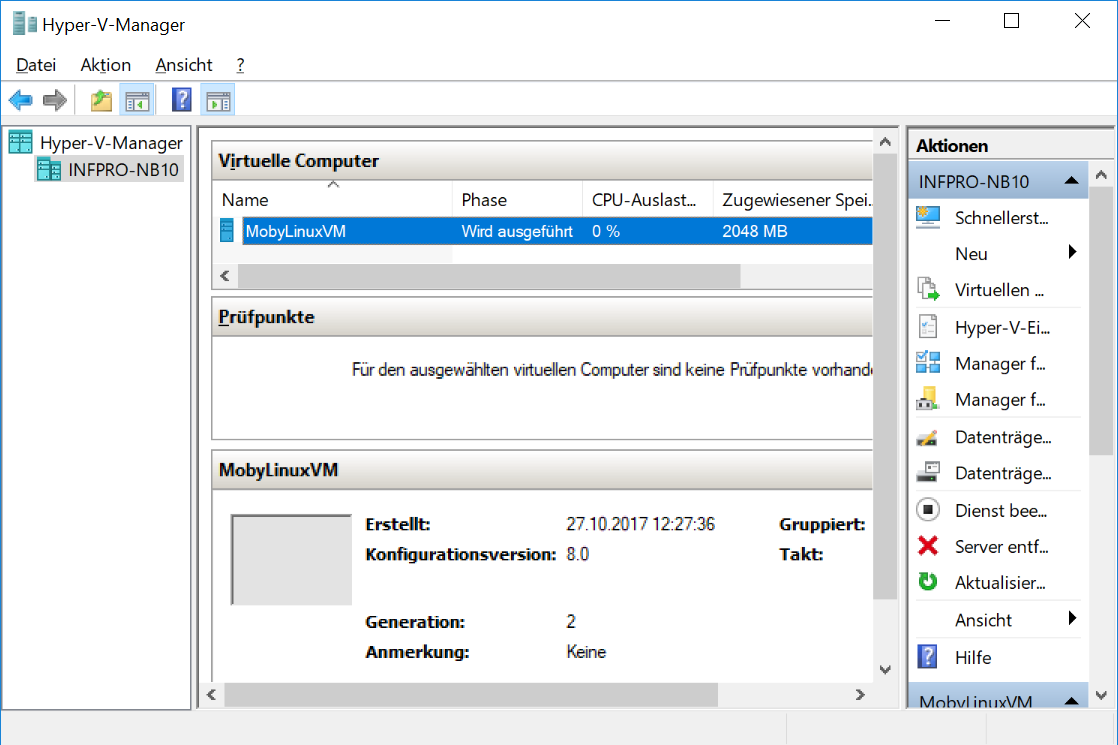Click the 27.10.2017 12:27:36 creation date
The height and width of the screenshot is (745, 1118).
coord(640,524)
